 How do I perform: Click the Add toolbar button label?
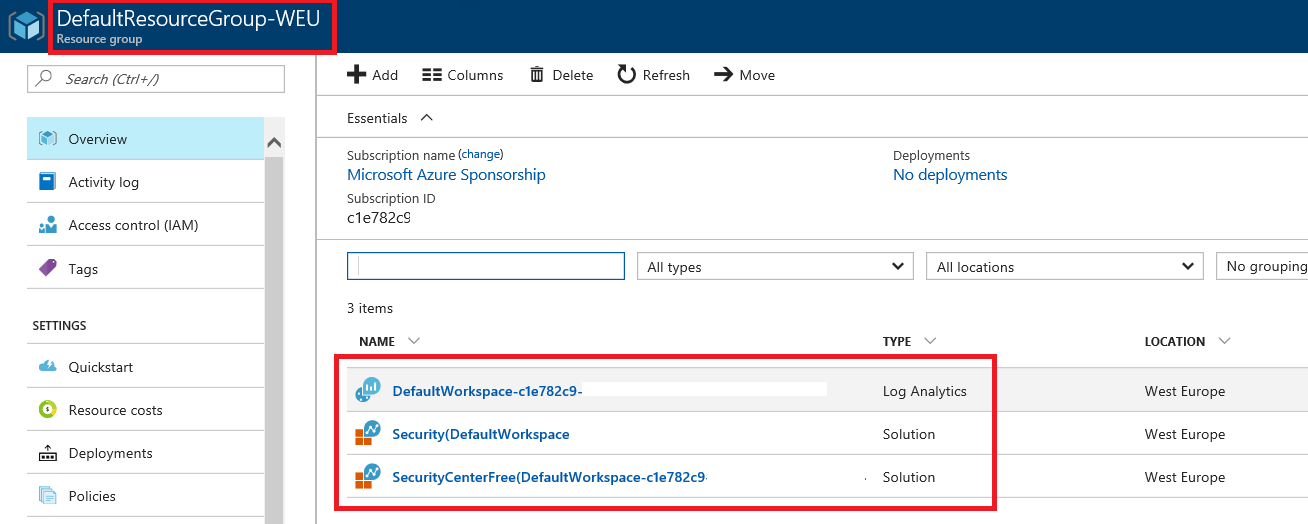385,75
